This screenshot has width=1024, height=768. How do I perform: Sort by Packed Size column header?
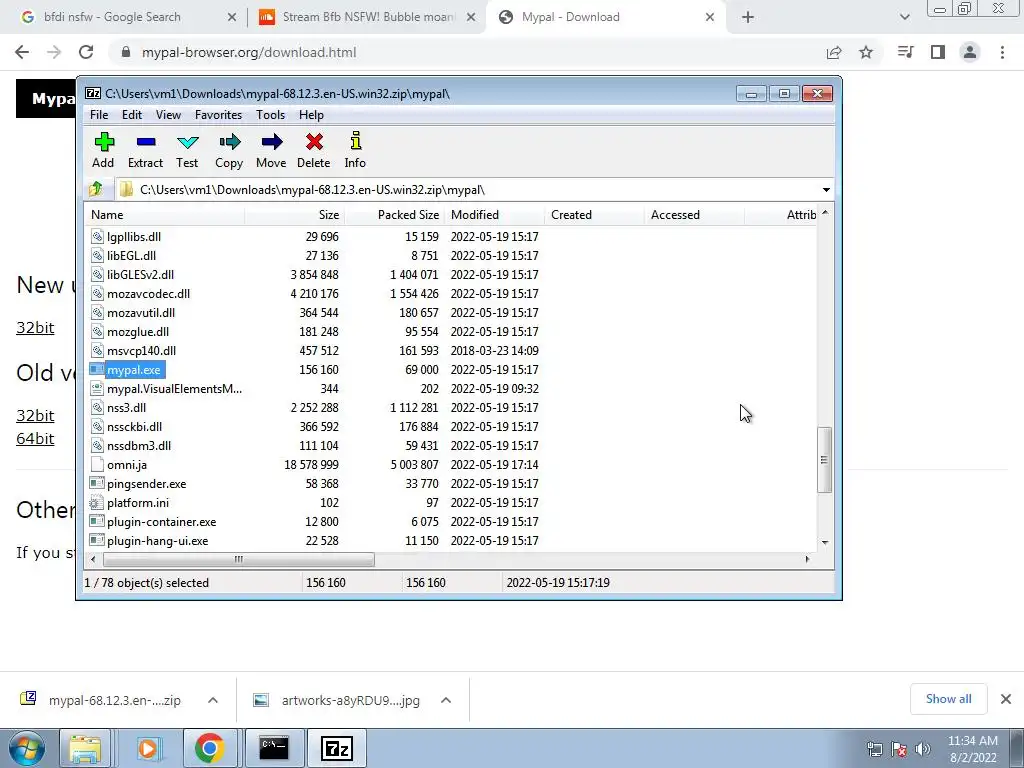(394, 215)
